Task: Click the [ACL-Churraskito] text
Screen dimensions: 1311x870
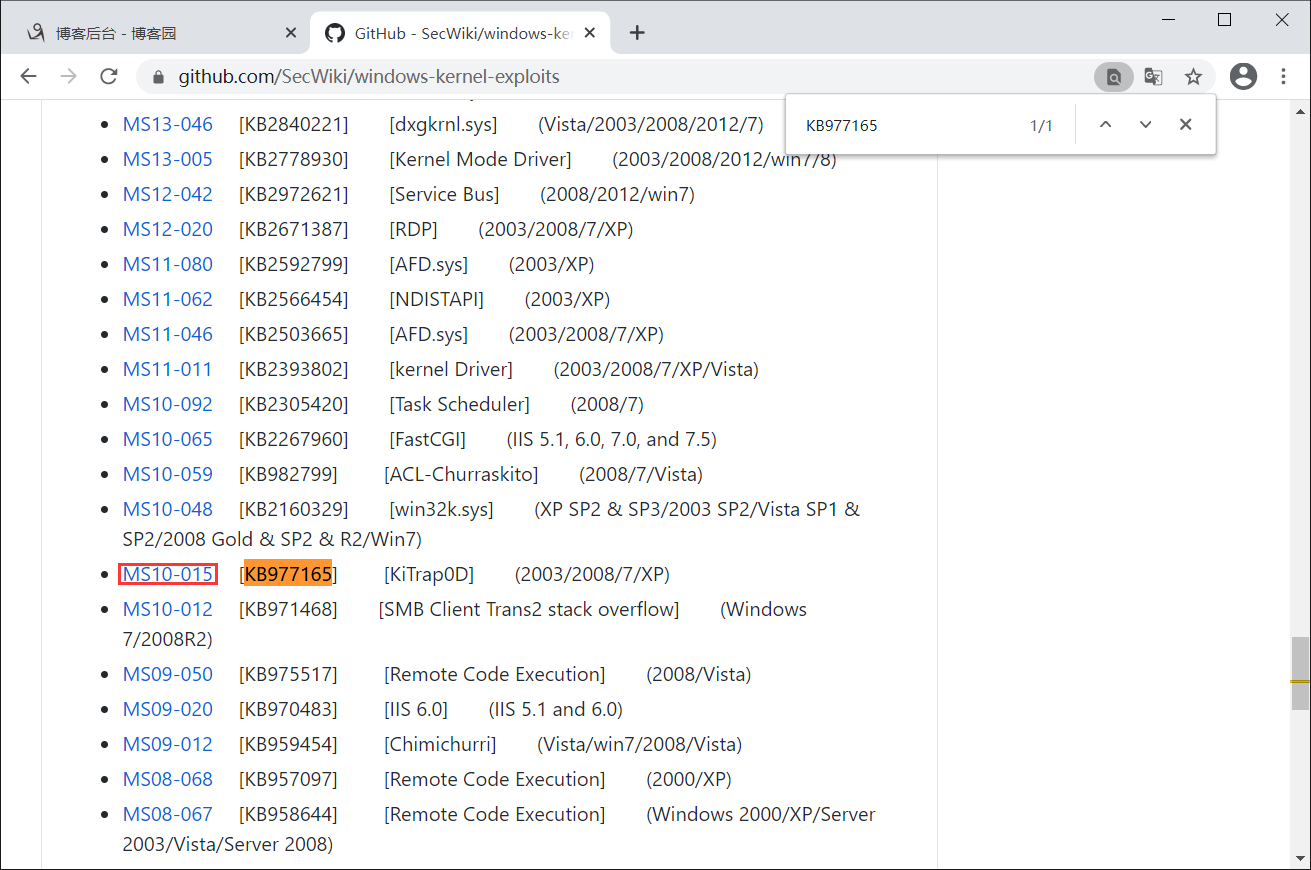Action: pyautogui.click(x=461, y=474)
